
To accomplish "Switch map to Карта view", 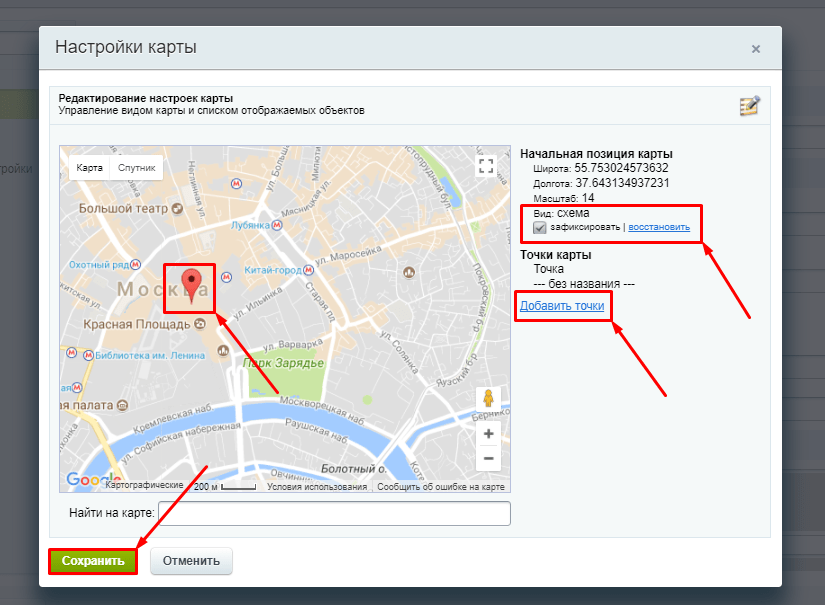I will 89,168.
